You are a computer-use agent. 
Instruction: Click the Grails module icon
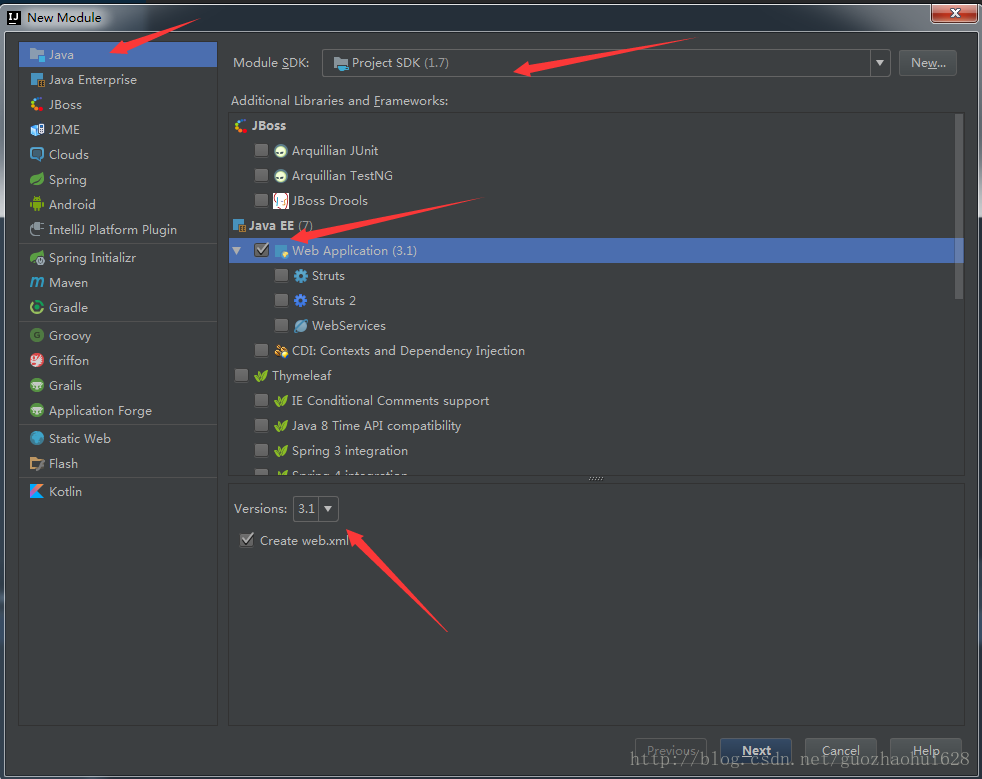click(37, 385)
